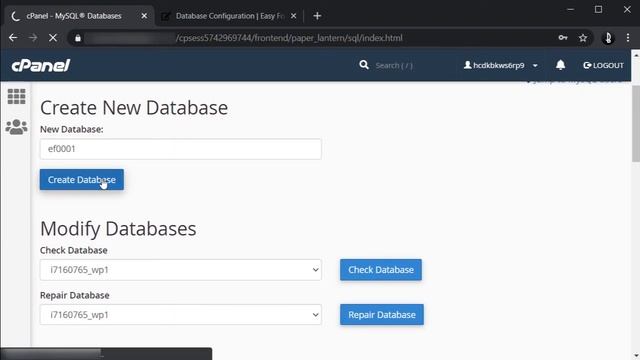Bookmark this page with the star
Screen dimensions: 640x360
(583, 38)
